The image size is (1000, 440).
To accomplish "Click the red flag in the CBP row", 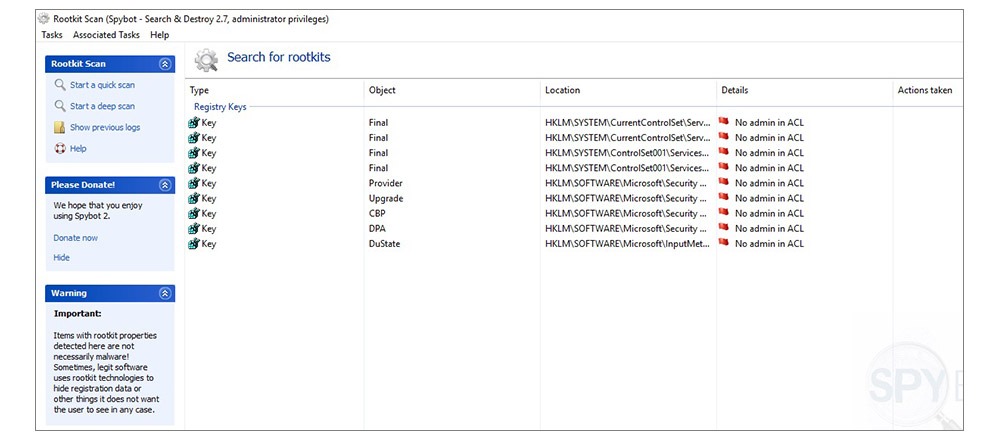I will 723,213.
